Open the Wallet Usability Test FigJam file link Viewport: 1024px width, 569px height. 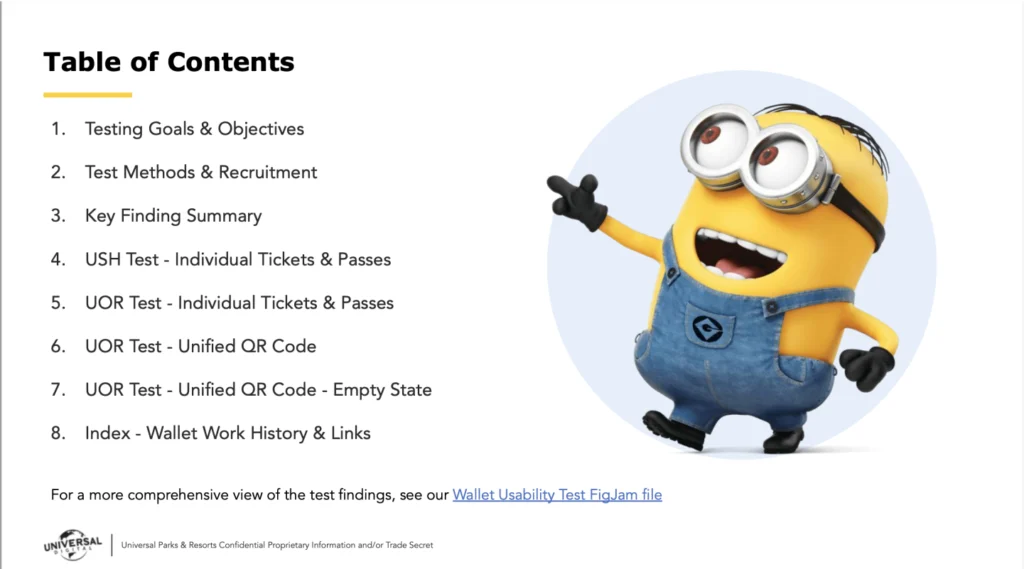[557, 494]
